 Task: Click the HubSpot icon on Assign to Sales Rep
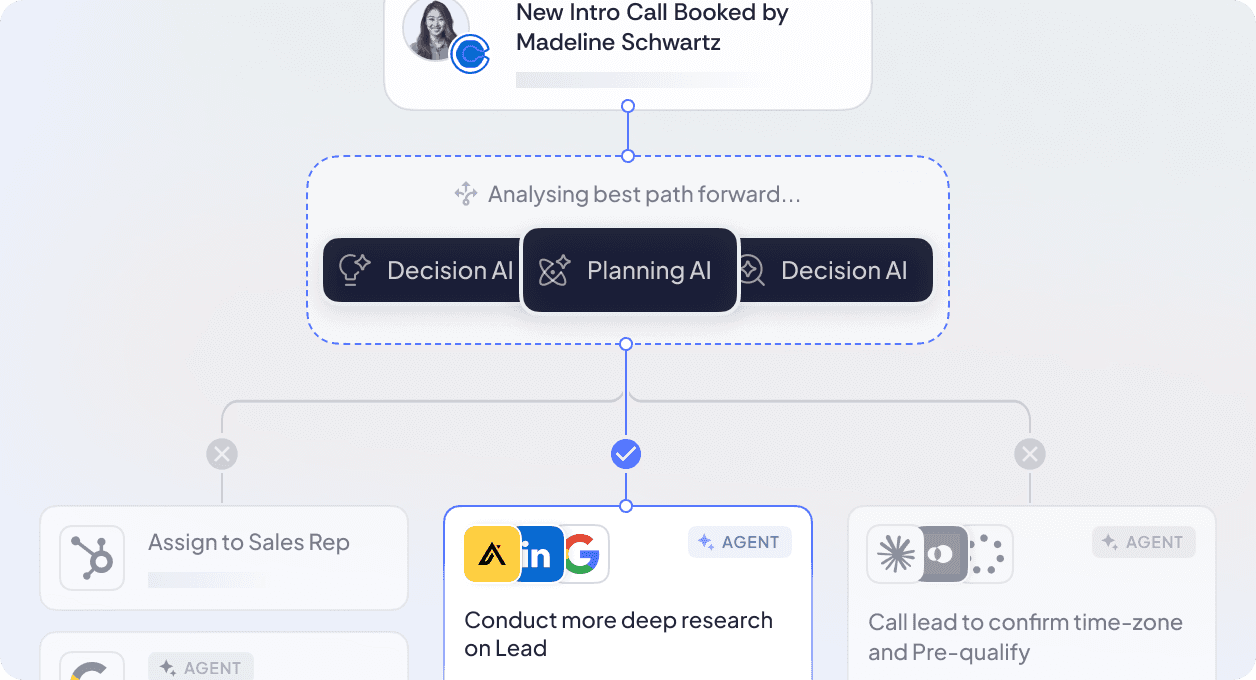tap(91, 558)
